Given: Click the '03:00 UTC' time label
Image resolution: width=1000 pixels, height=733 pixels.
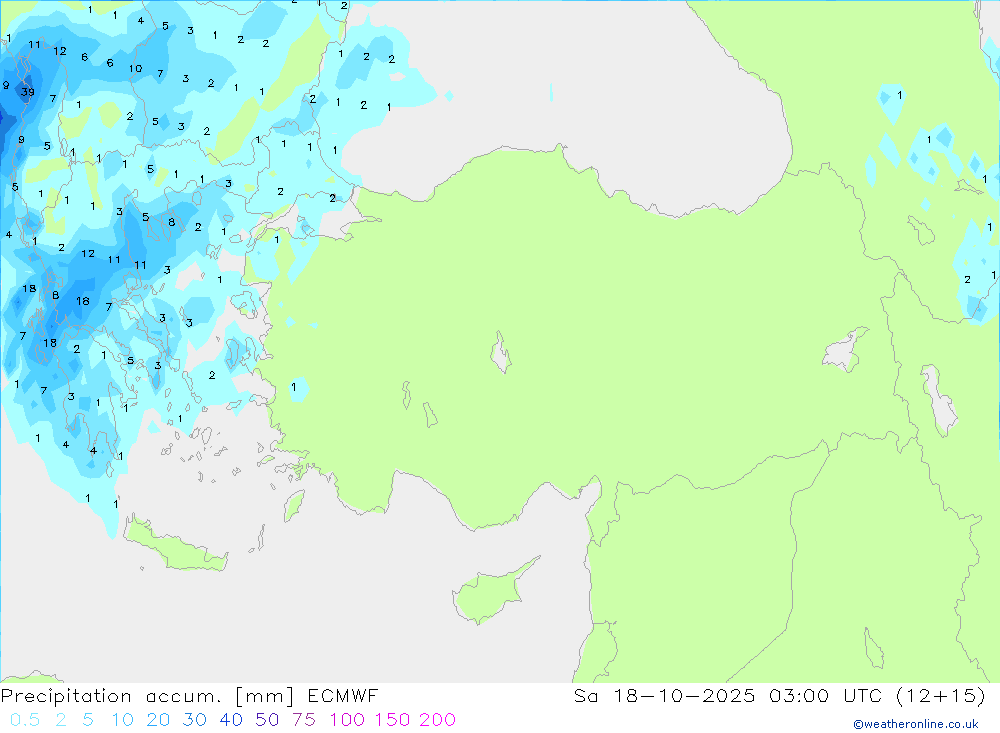Looking at the screenshot, I should (x=825, y=696).
